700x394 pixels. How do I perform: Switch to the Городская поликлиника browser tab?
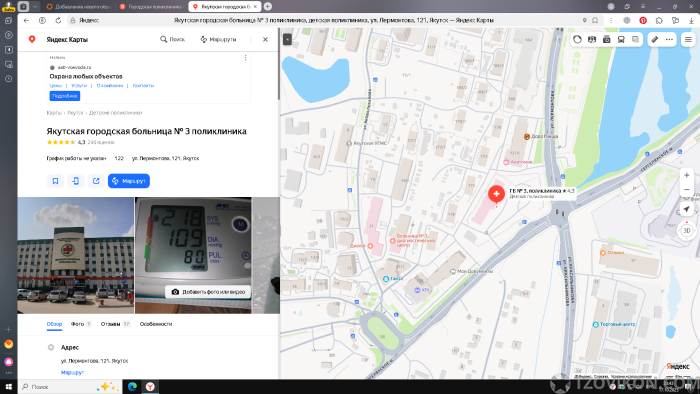pyautogui.click(x=151, y=7)
